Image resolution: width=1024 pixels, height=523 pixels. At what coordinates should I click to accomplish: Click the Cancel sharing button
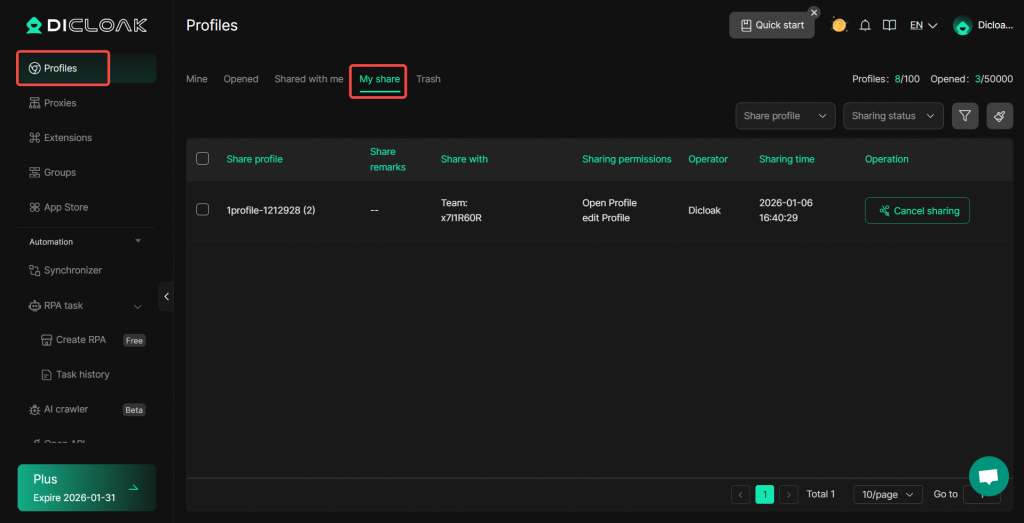click(x=917, y=211)
